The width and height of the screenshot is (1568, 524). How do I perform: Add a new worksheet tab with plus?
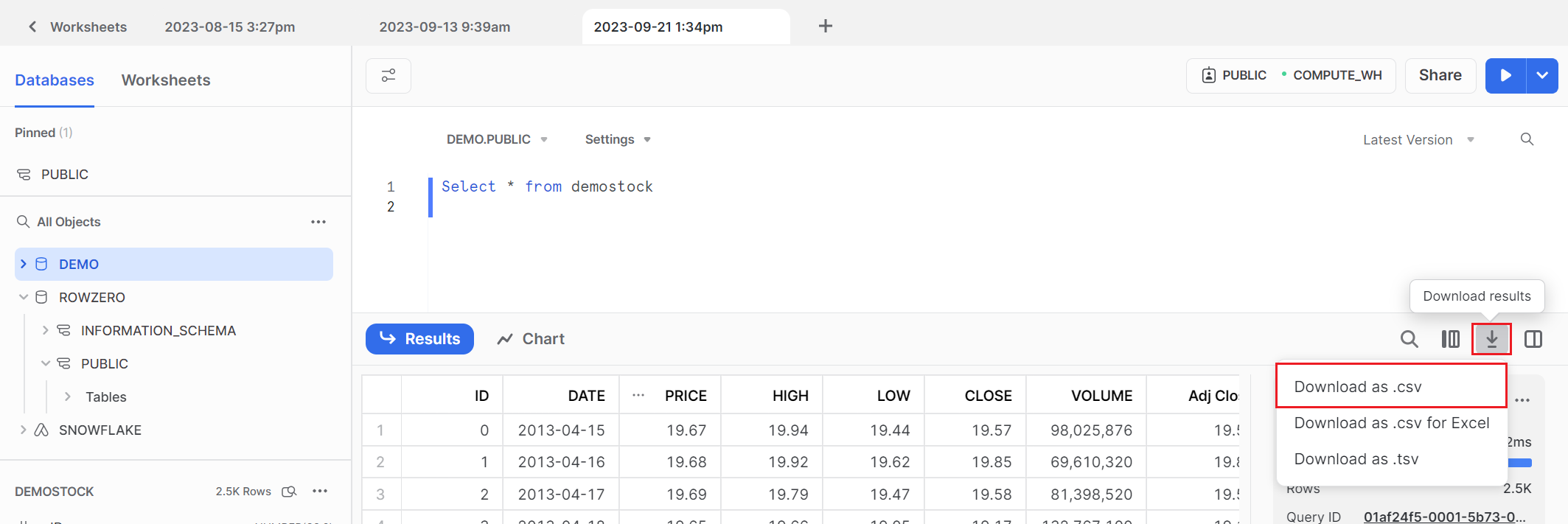(826, 27)
